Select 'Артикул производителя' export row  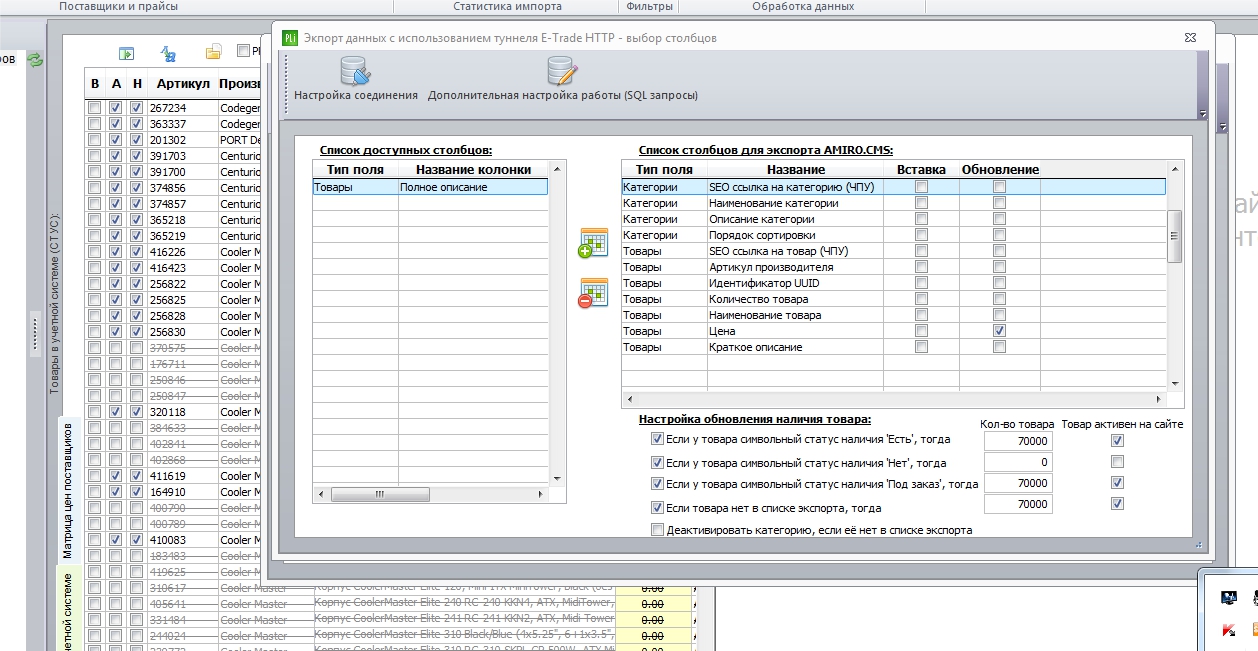point(894,267)
